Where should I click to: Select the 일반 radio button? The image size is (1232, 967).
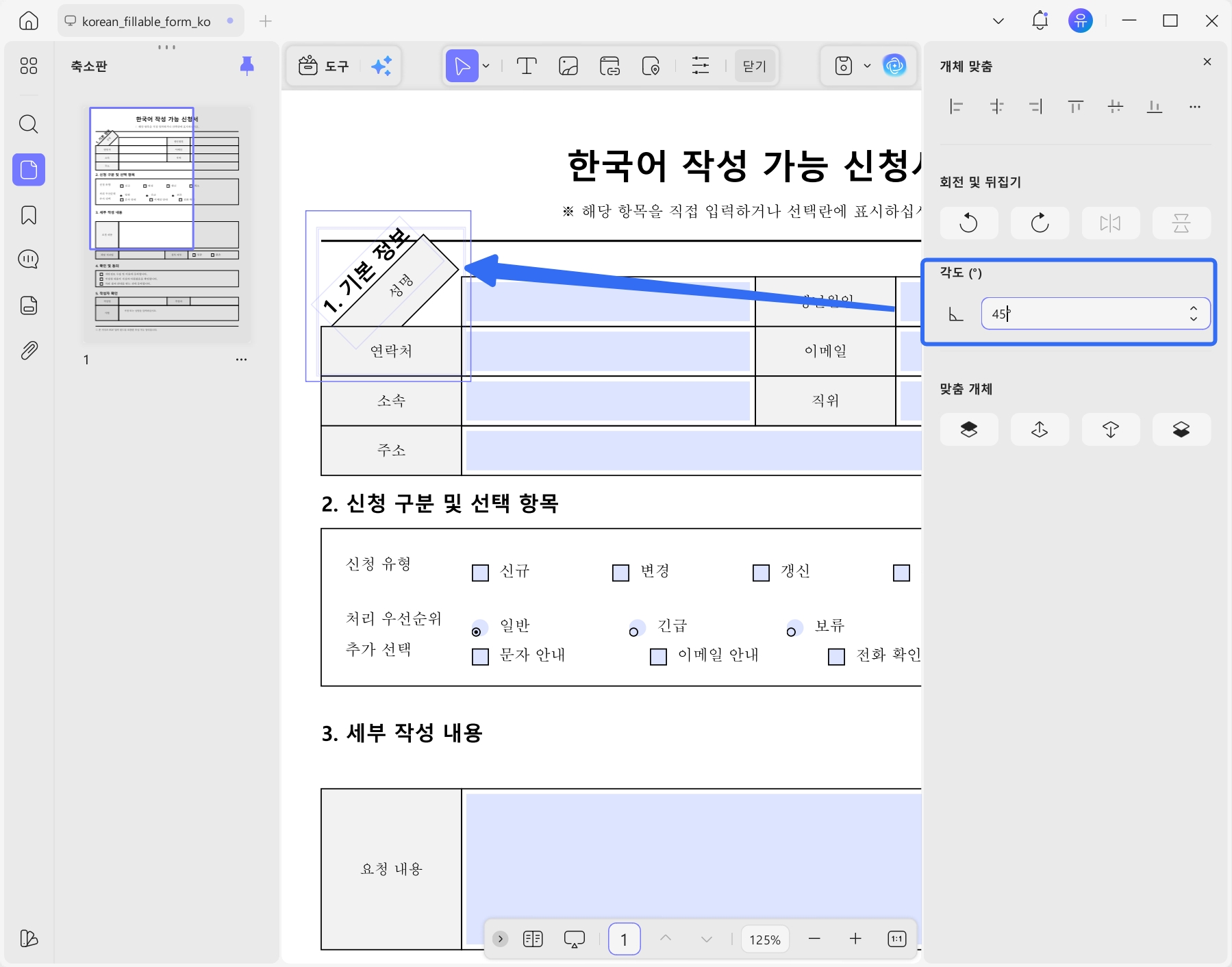(478, 629)
